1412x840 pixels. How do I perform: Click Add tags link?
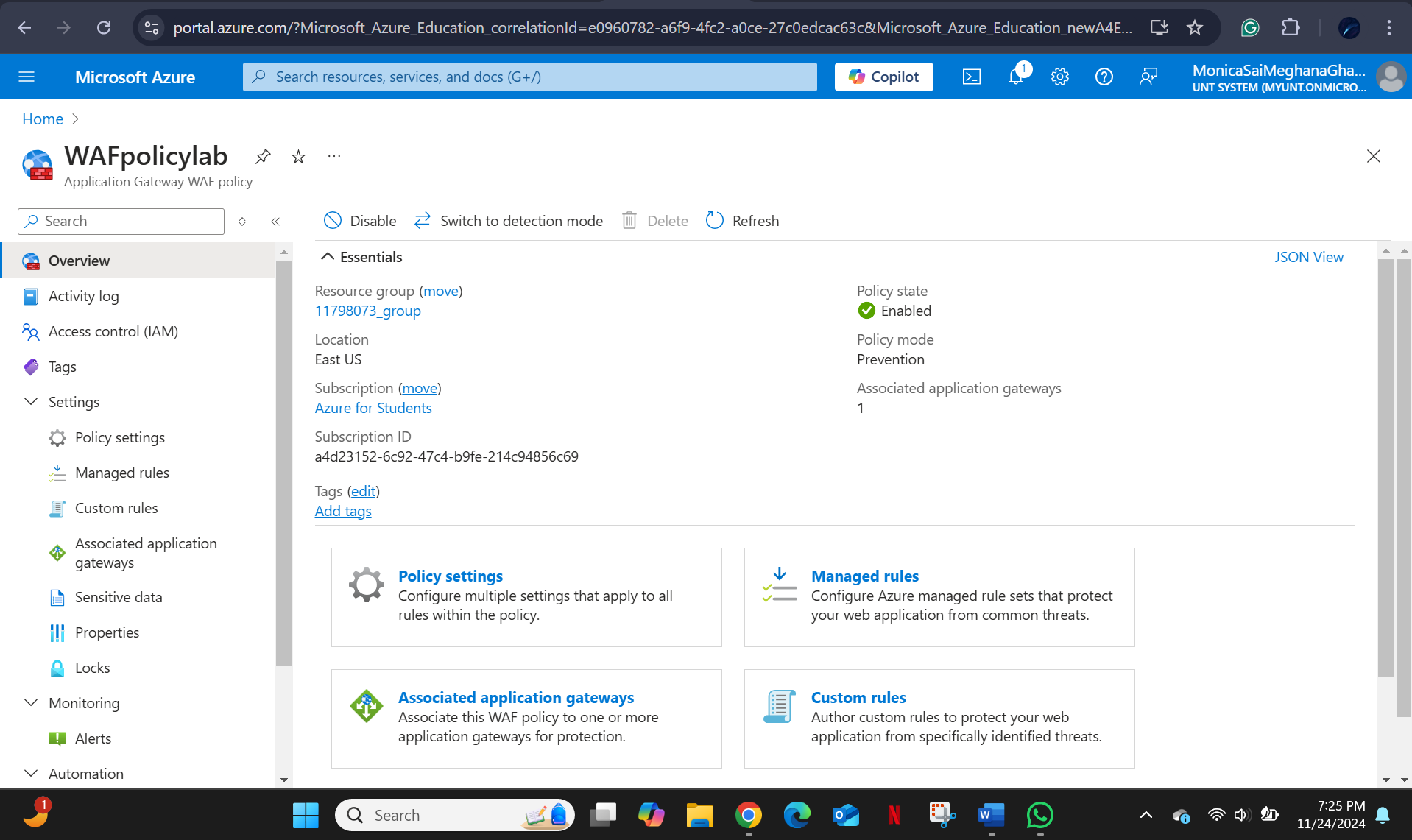coord(343,511)
